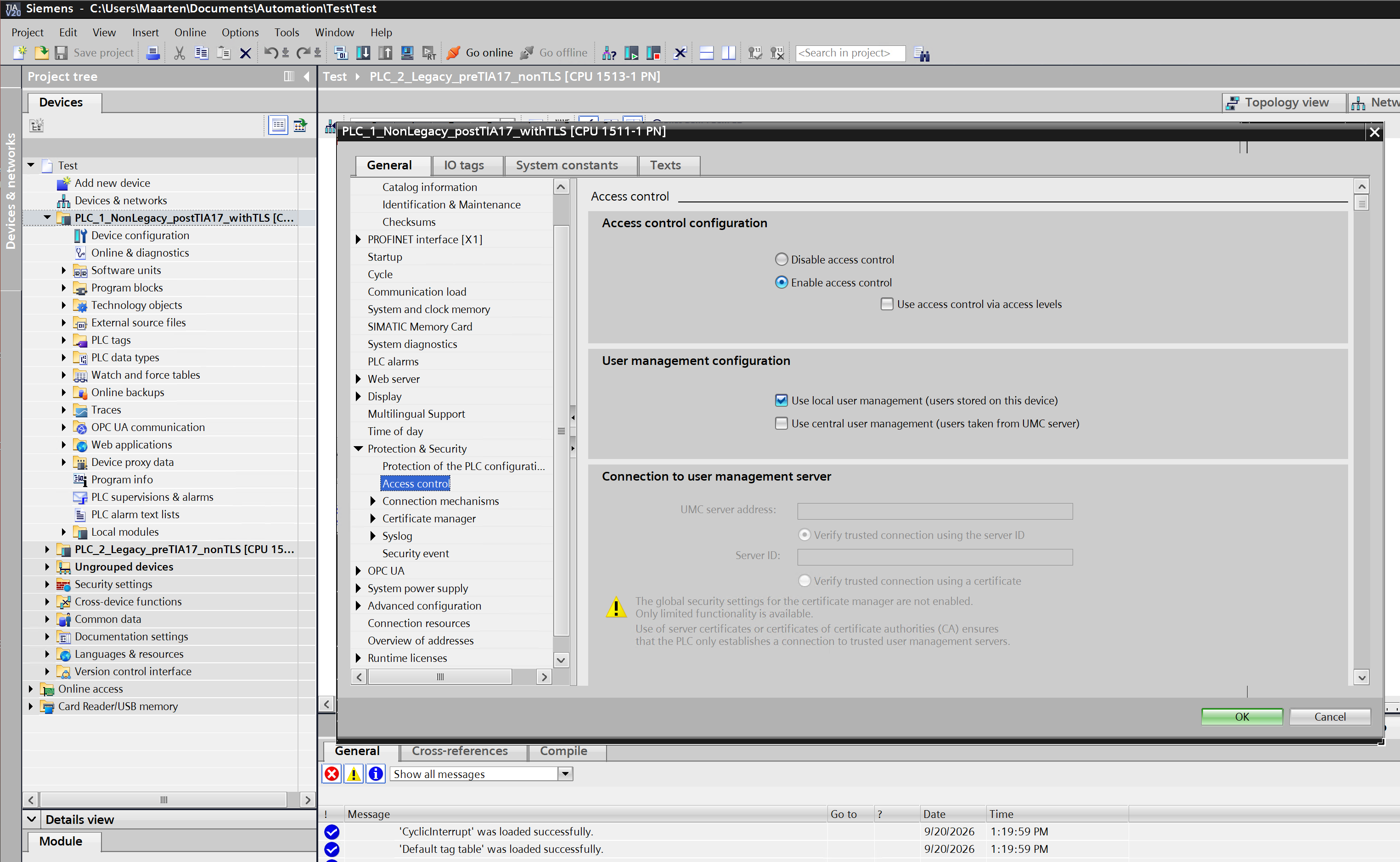Click the Stop CPU icon
This screenshot has height=862, width=1400.
click(653, 53)
